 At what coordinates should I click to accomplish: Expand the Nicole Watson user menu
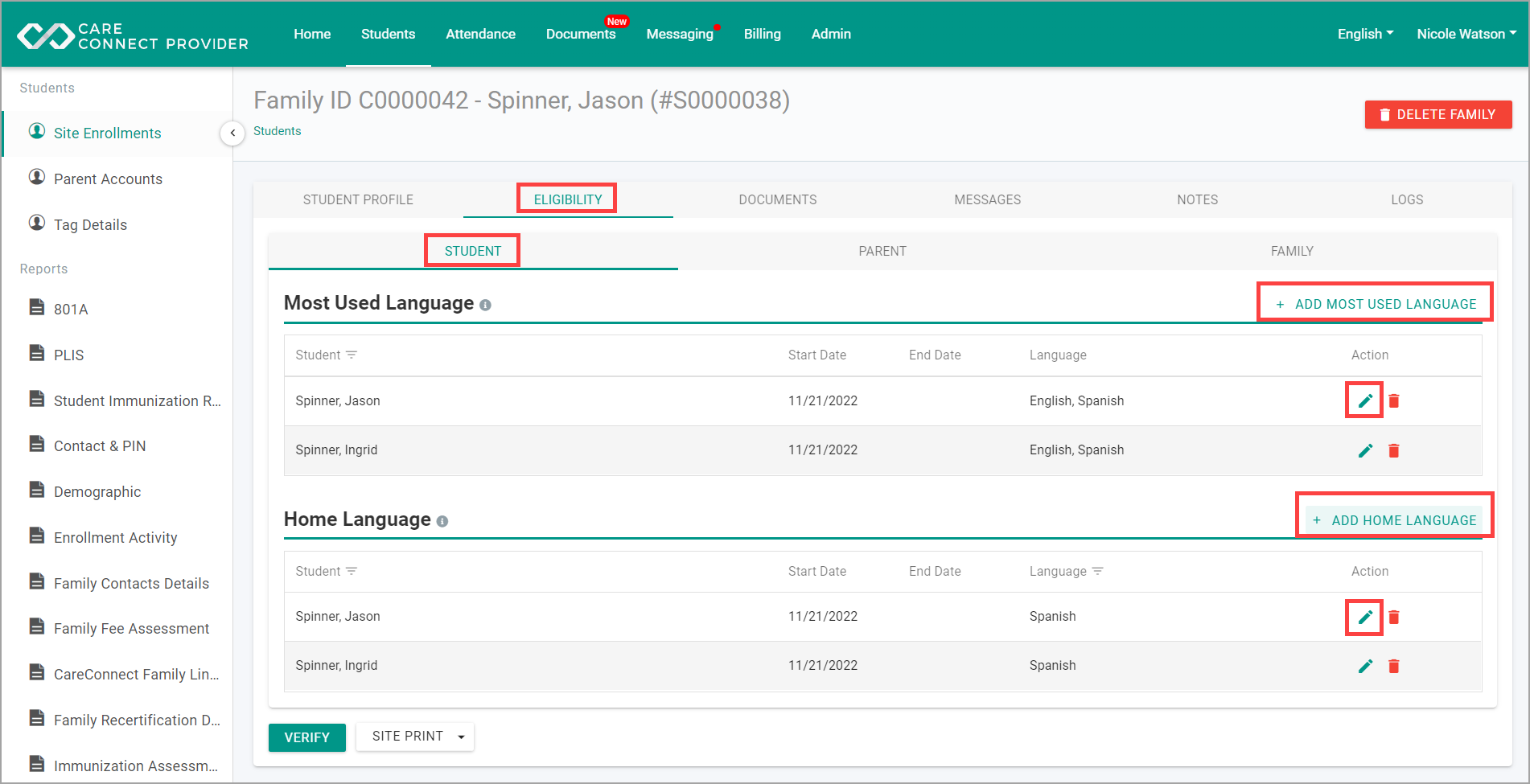(x=1466, y=34)
